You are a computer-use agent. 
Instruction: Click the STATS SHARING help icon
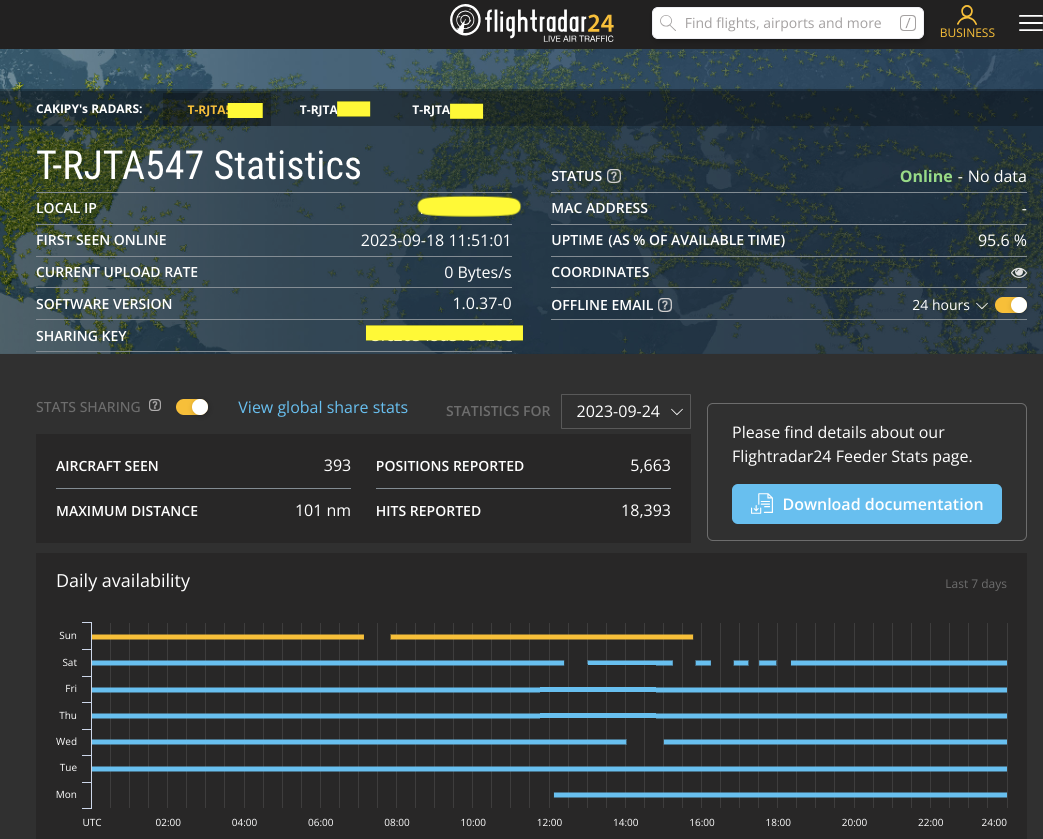click(155, 405)
